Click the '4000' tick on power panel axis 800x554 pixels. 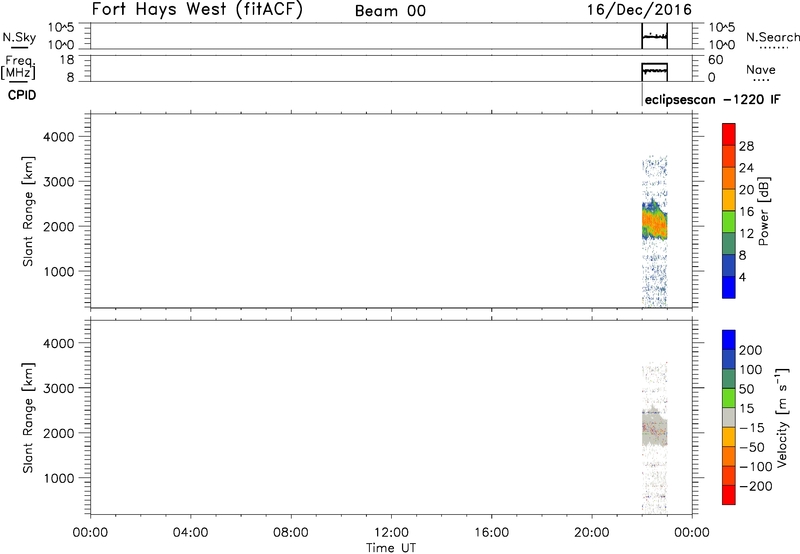point(59,137)
